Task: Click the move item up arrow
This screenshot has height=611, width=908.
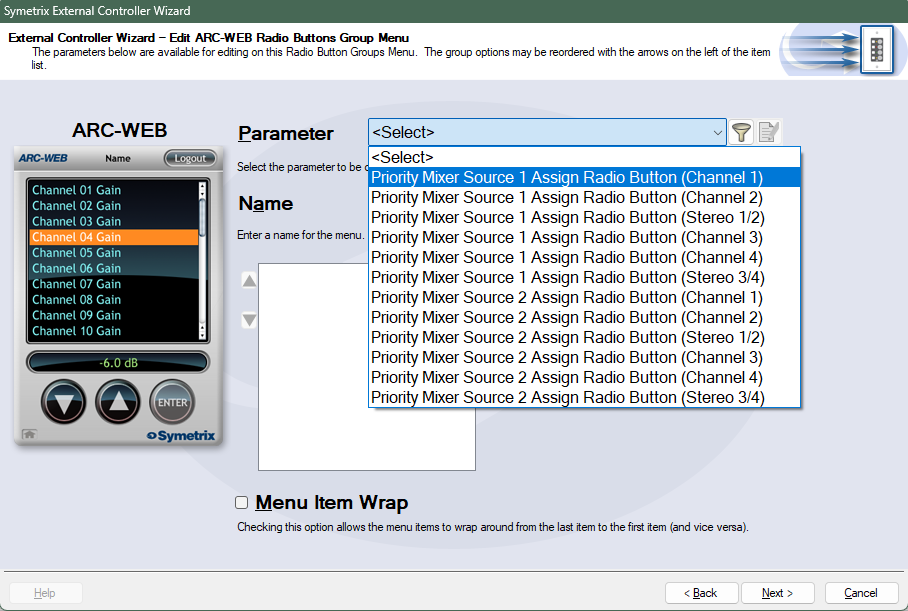Action: pyautogui.click(x=249, y=281)
